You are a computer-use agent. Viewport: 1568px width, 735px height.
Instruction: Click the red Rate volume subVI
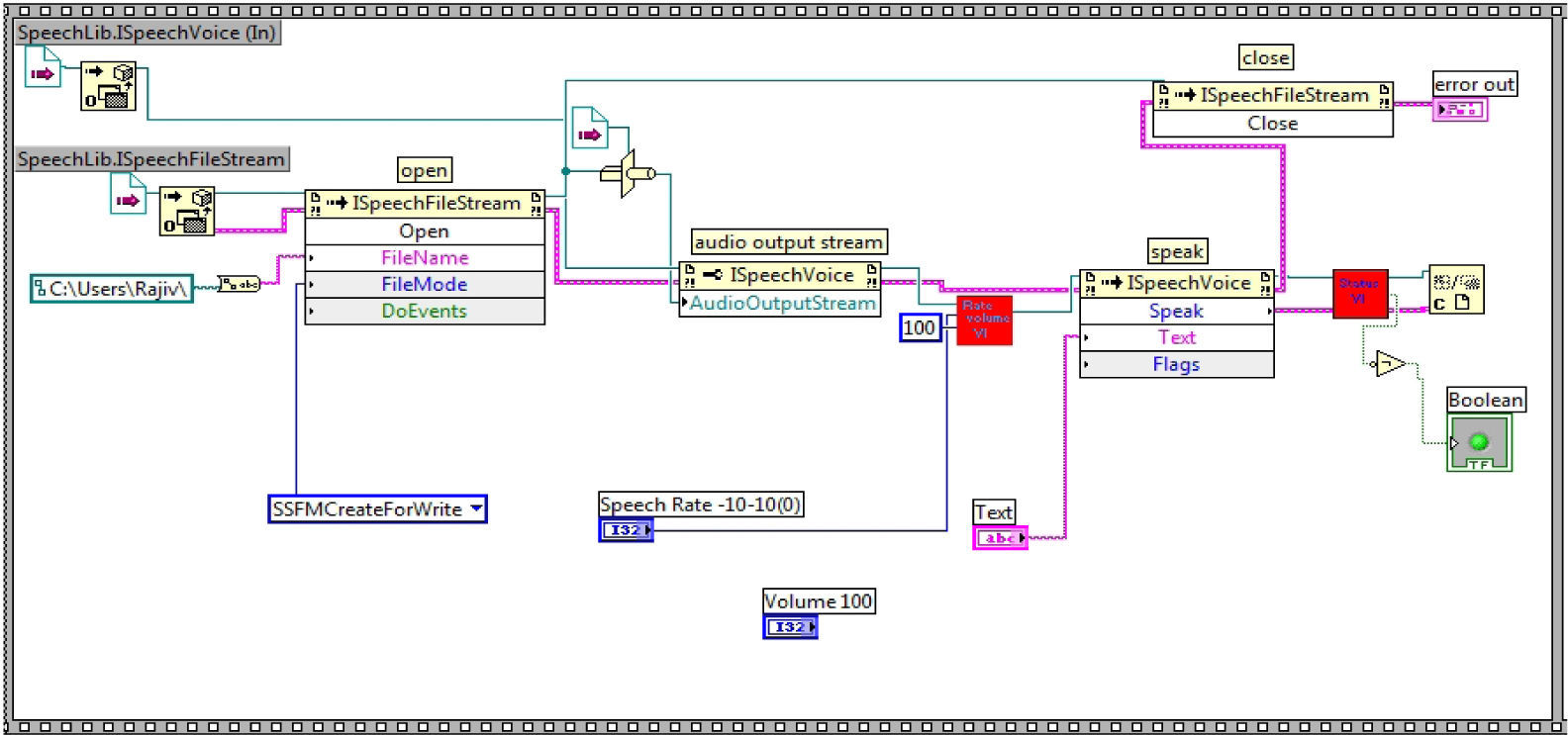pyautogui.click(x=984, y=321)
